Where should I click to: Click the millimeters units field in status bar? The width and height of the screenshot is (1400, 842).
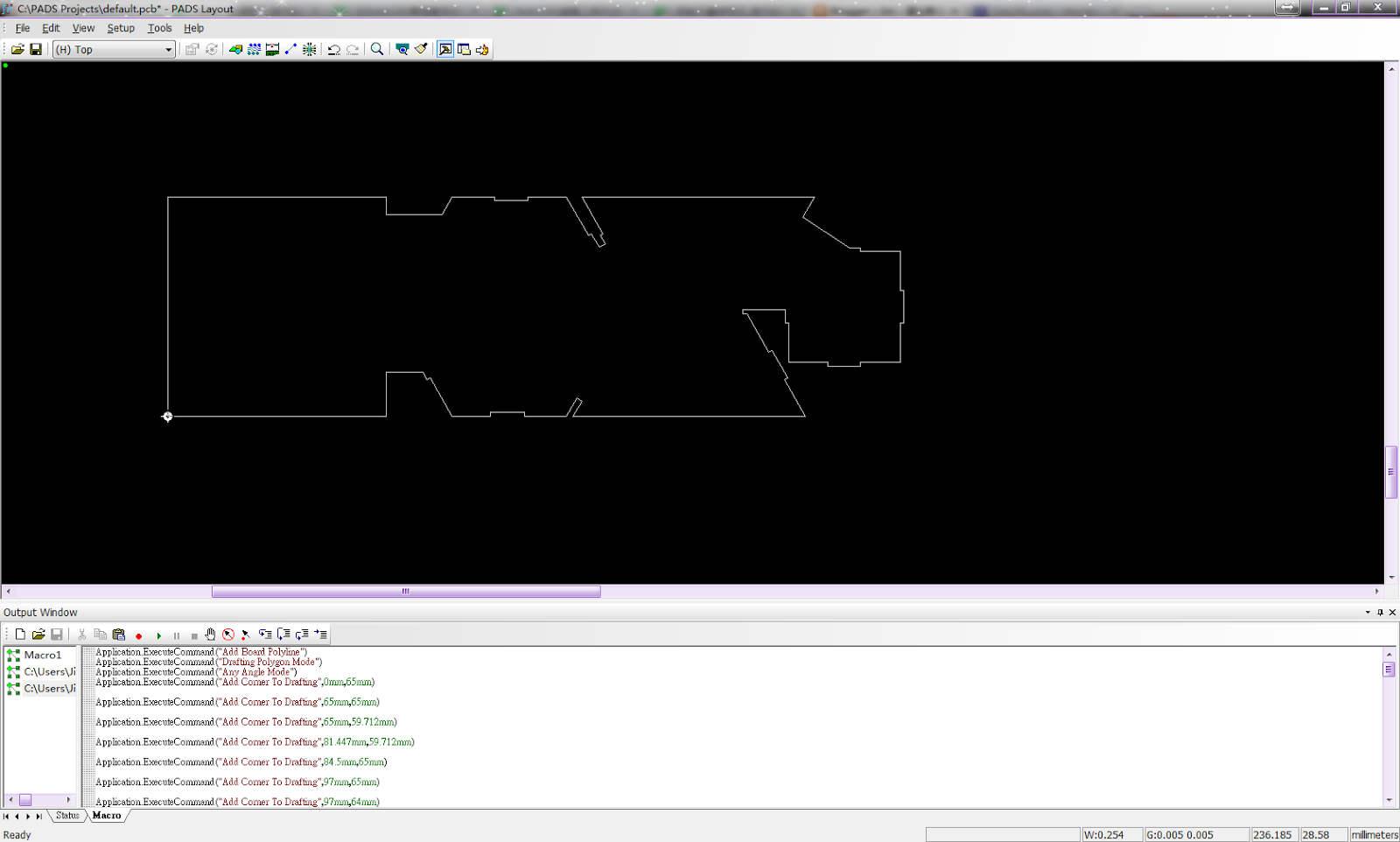coord(1374,835)
